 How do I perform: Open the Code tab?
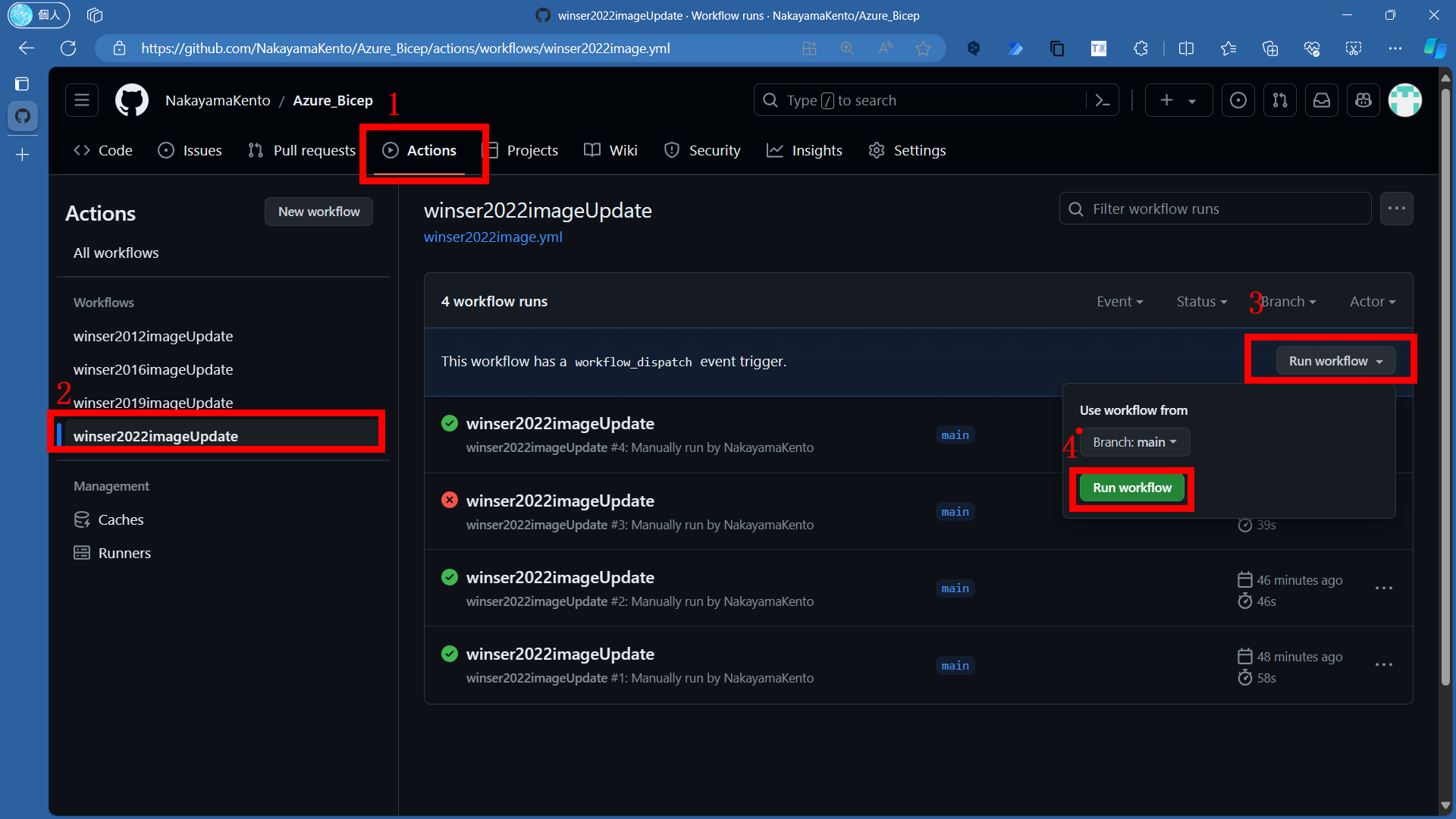click(103, 150)
